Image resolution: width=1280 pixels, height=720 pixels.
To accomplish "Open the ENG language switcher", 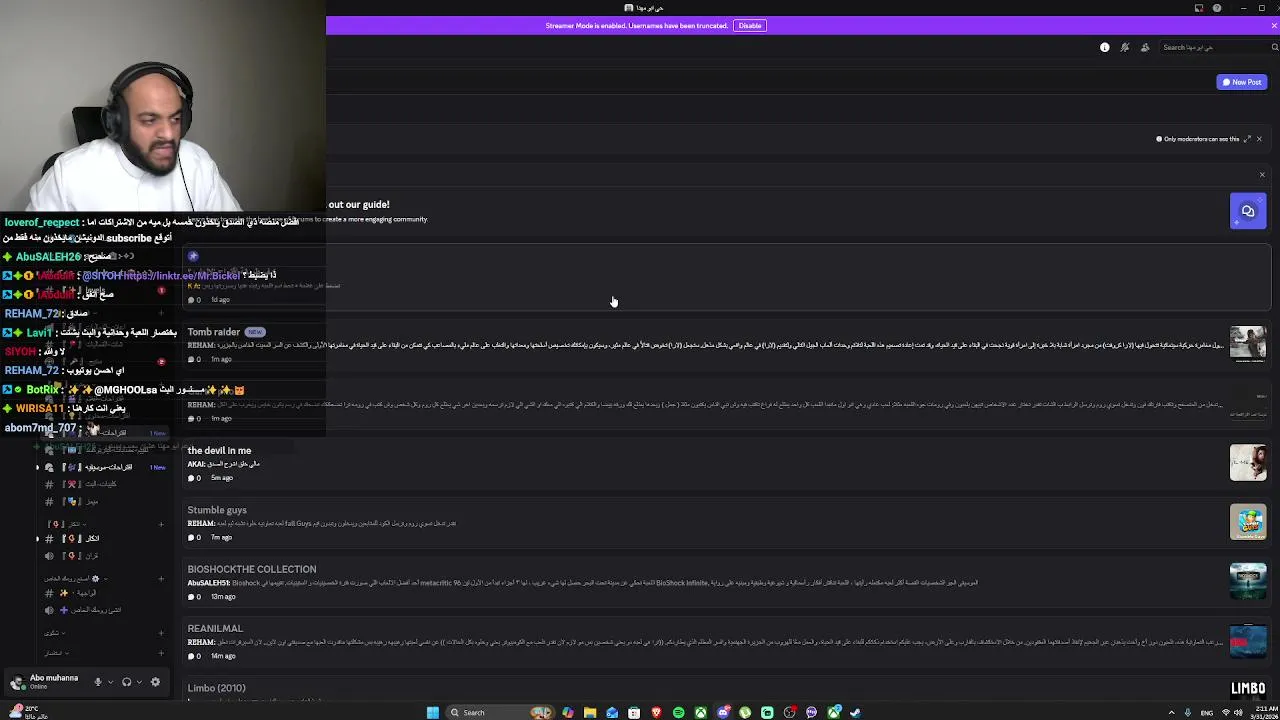I will tap(1207, 712).
